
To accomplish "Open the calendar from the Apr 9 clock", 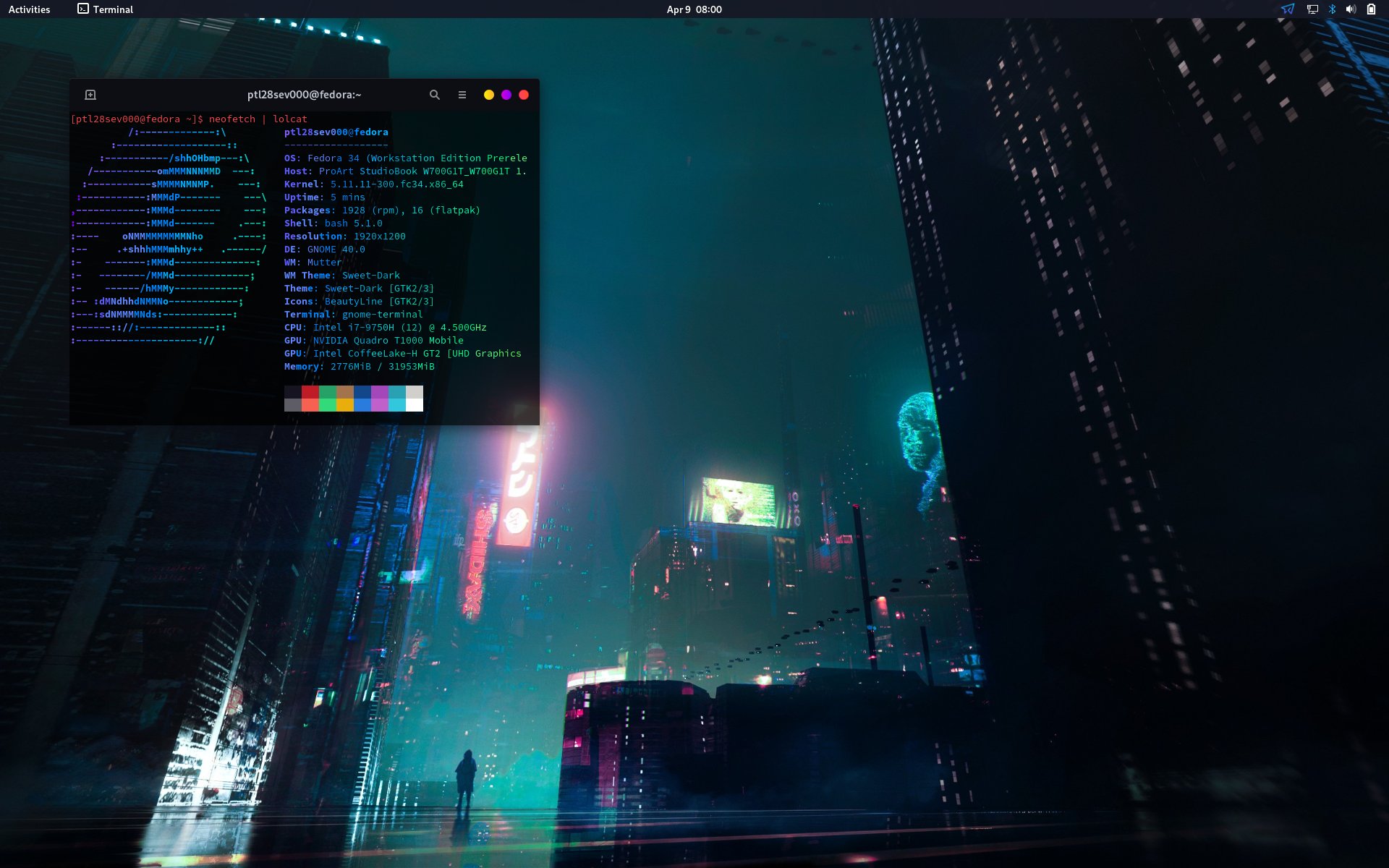I will 694,9.
